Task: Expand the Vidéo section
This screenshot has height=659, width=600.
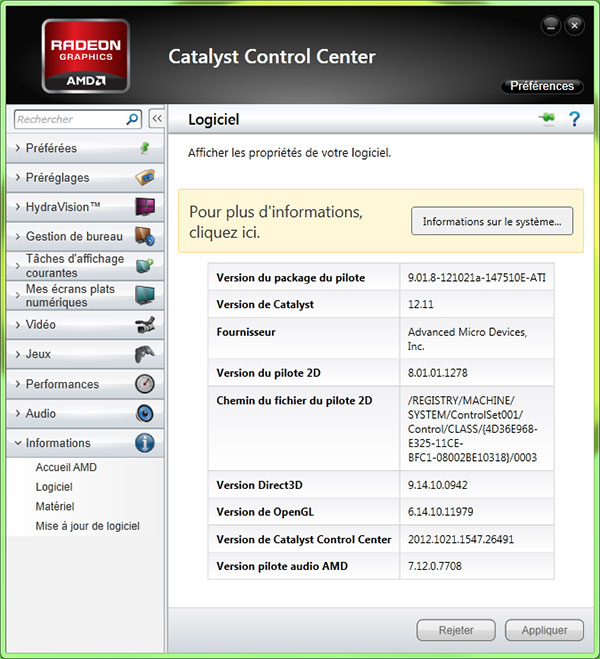Action: (18, 325)
